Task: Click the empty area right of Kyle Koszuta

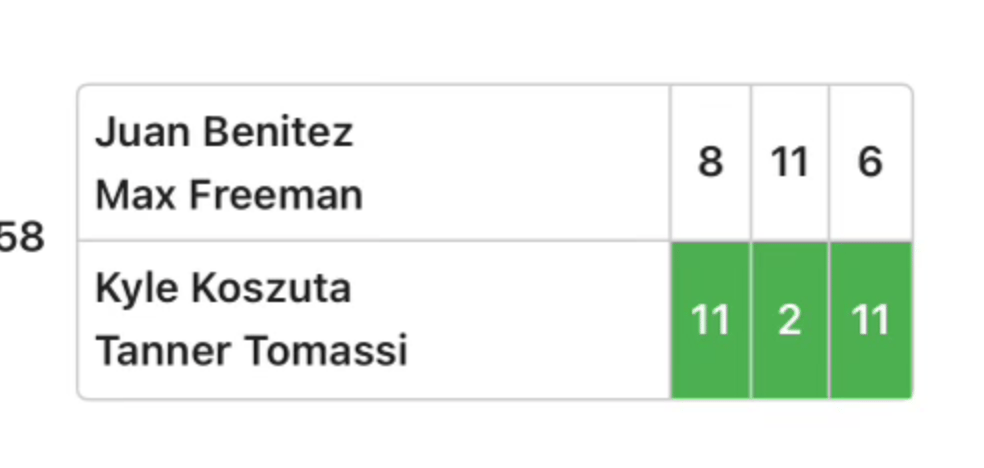Action: coord(510,289)
